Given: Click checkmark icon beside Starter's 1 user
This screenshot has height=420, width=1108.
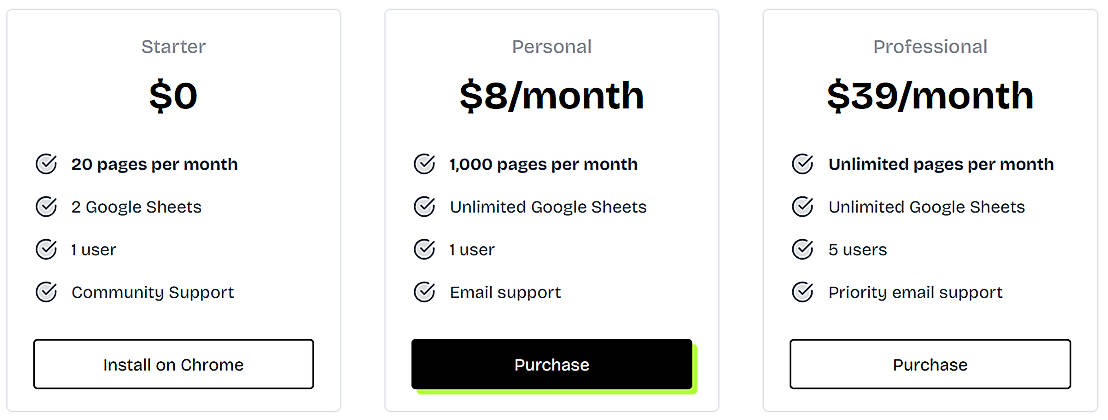Looking at the screenshot, I should tap(46, 249).
